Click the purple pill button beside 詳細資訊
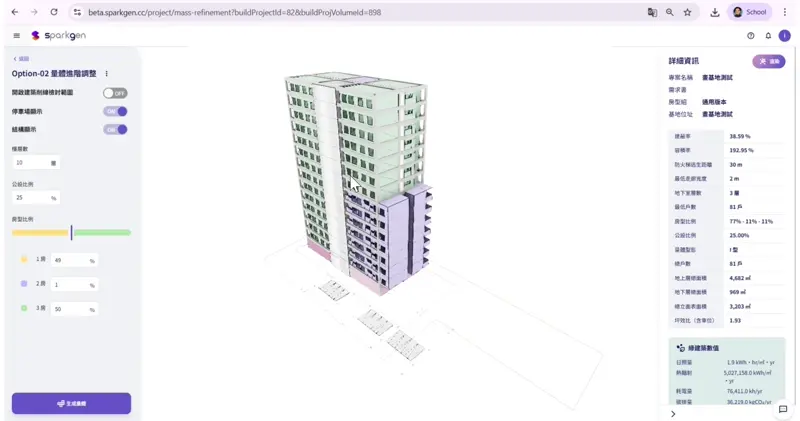Screen dimensions: 800x421 click(768, 61)
